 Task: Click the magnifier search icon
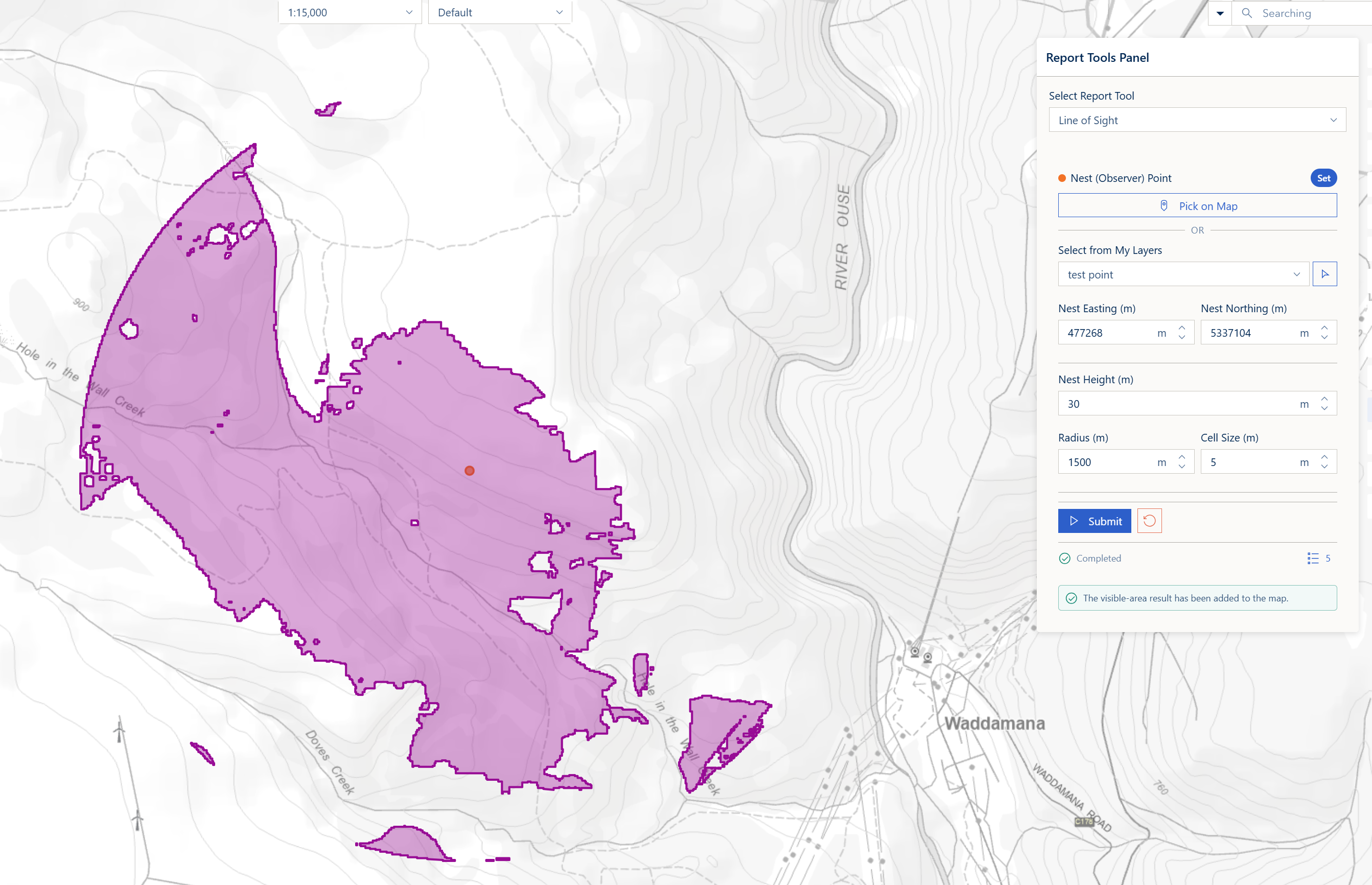tap(1247, 13)
